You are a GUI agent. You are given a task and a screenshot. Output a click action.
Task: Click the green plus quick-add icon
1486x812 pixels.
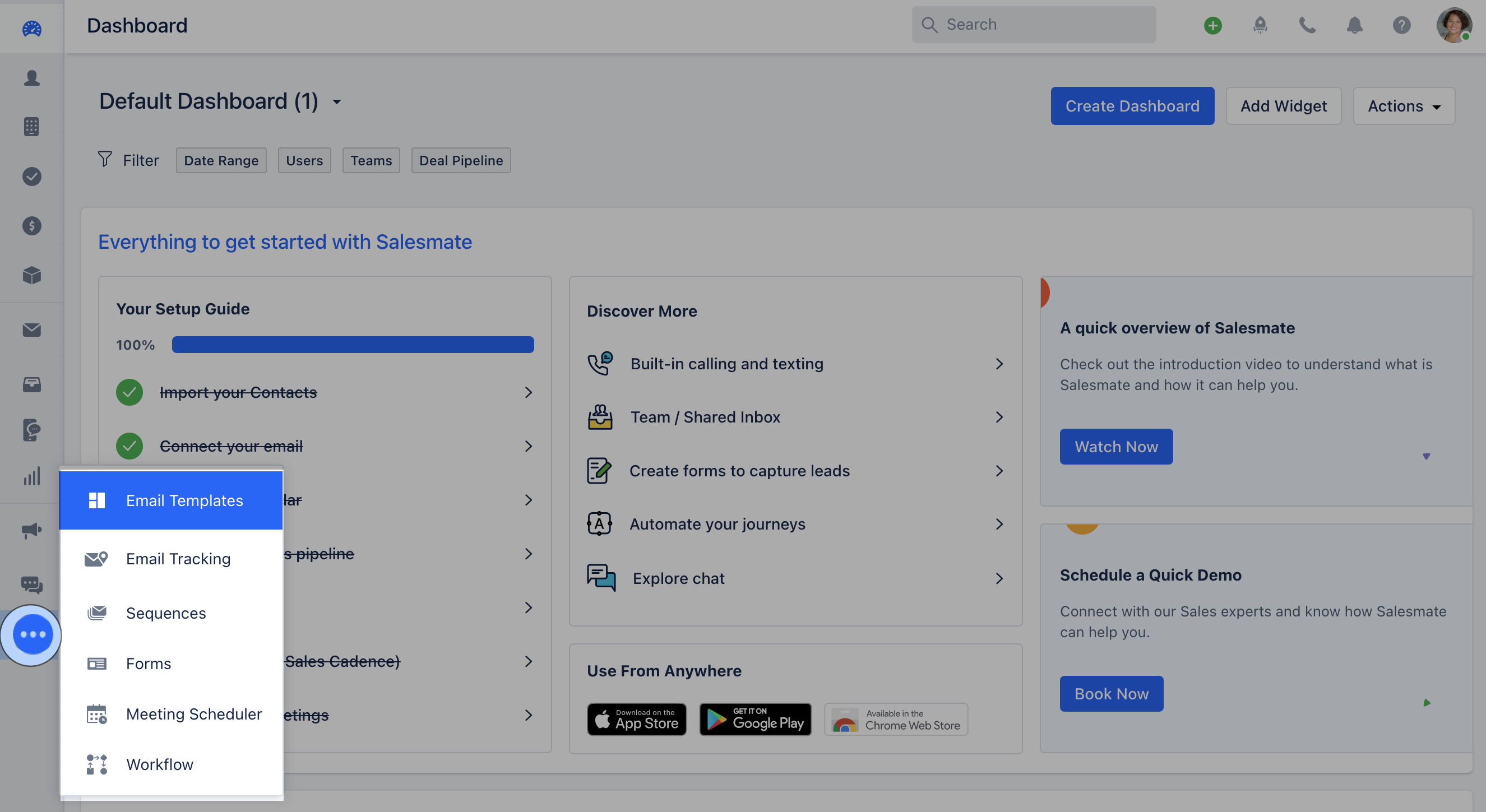tap(1212, 25)
